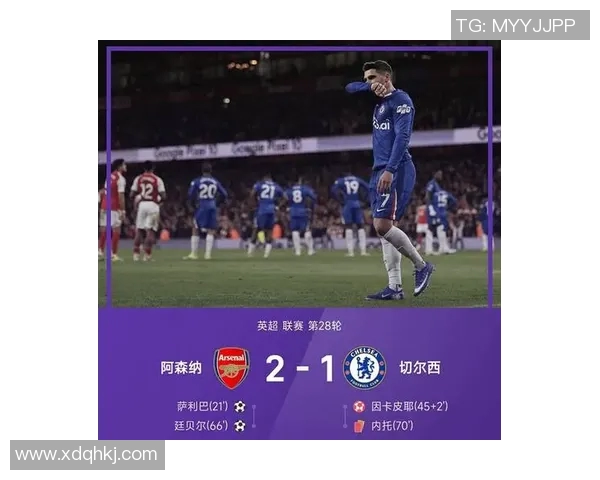This screenshot has height=480, width=600.
Task: Select event entry 内托(70')
Action: [392, 426]
